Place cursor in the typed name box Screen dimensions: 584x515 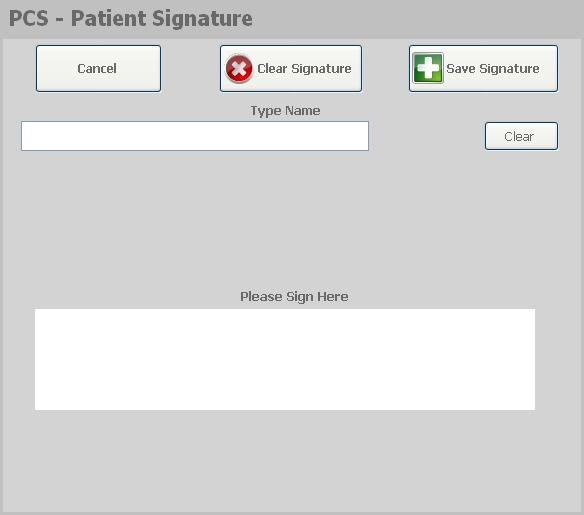(195, 136)
